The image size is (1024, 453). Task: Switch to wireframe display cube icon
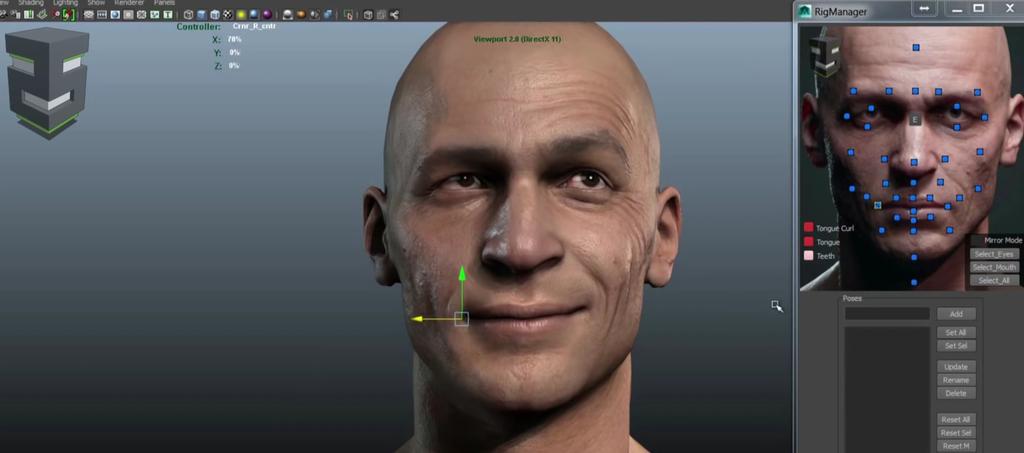(188, 14)
